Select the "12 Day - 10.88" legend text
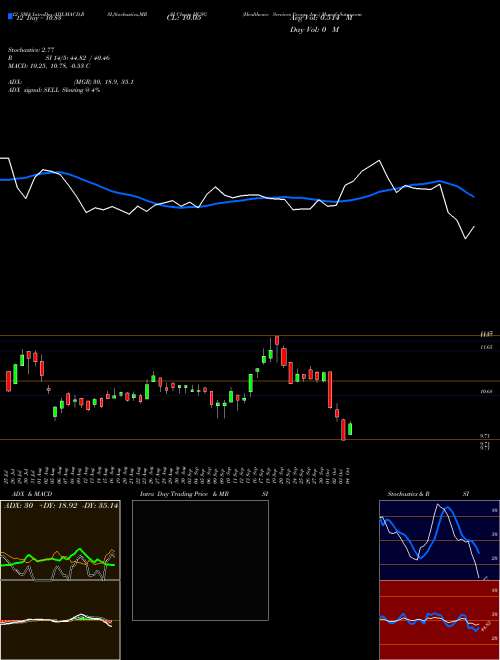 pyautogui.click(x=38, y=18)
